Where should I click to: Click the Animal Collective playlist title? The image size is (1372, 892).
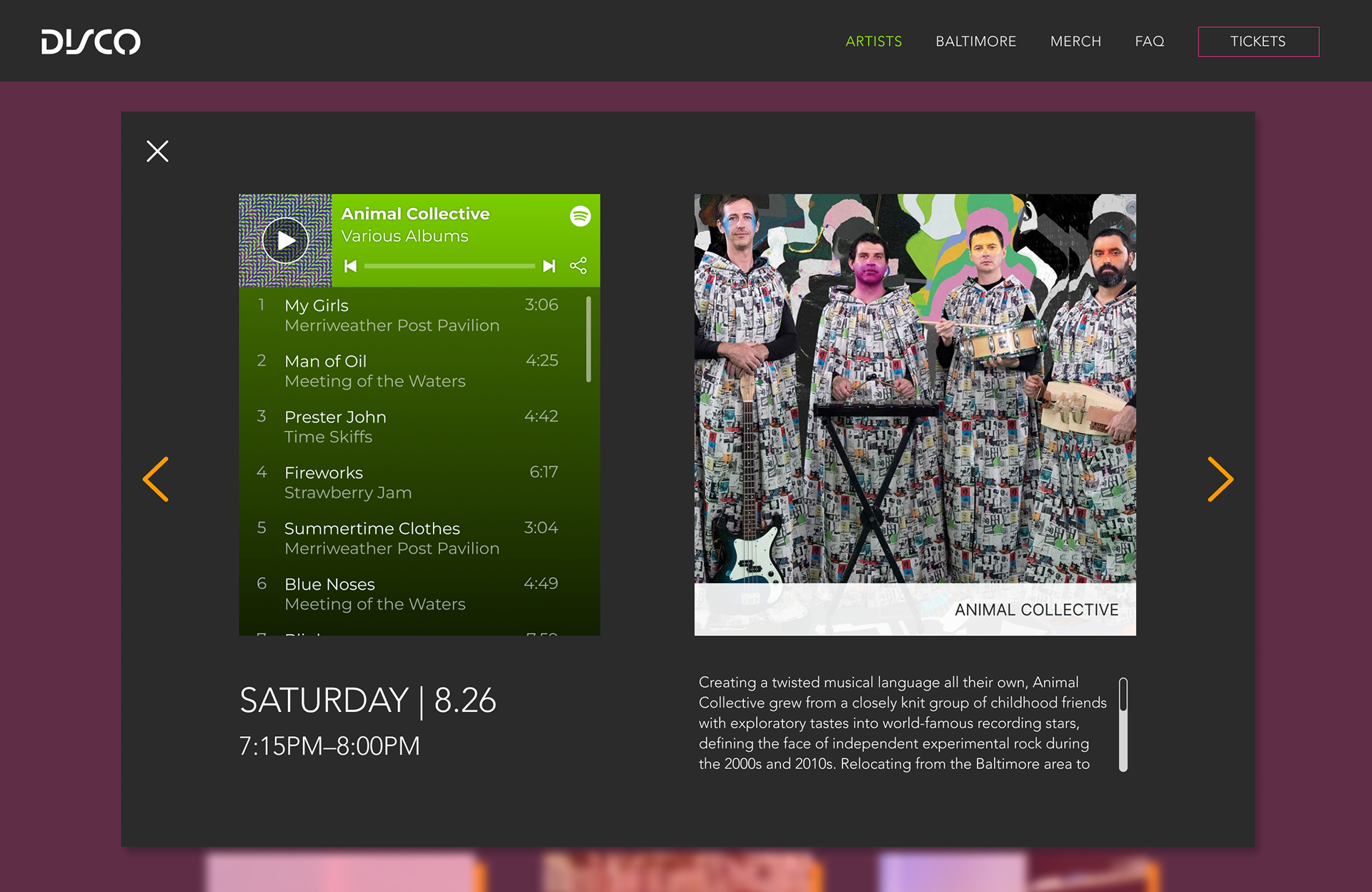point(415,214)
